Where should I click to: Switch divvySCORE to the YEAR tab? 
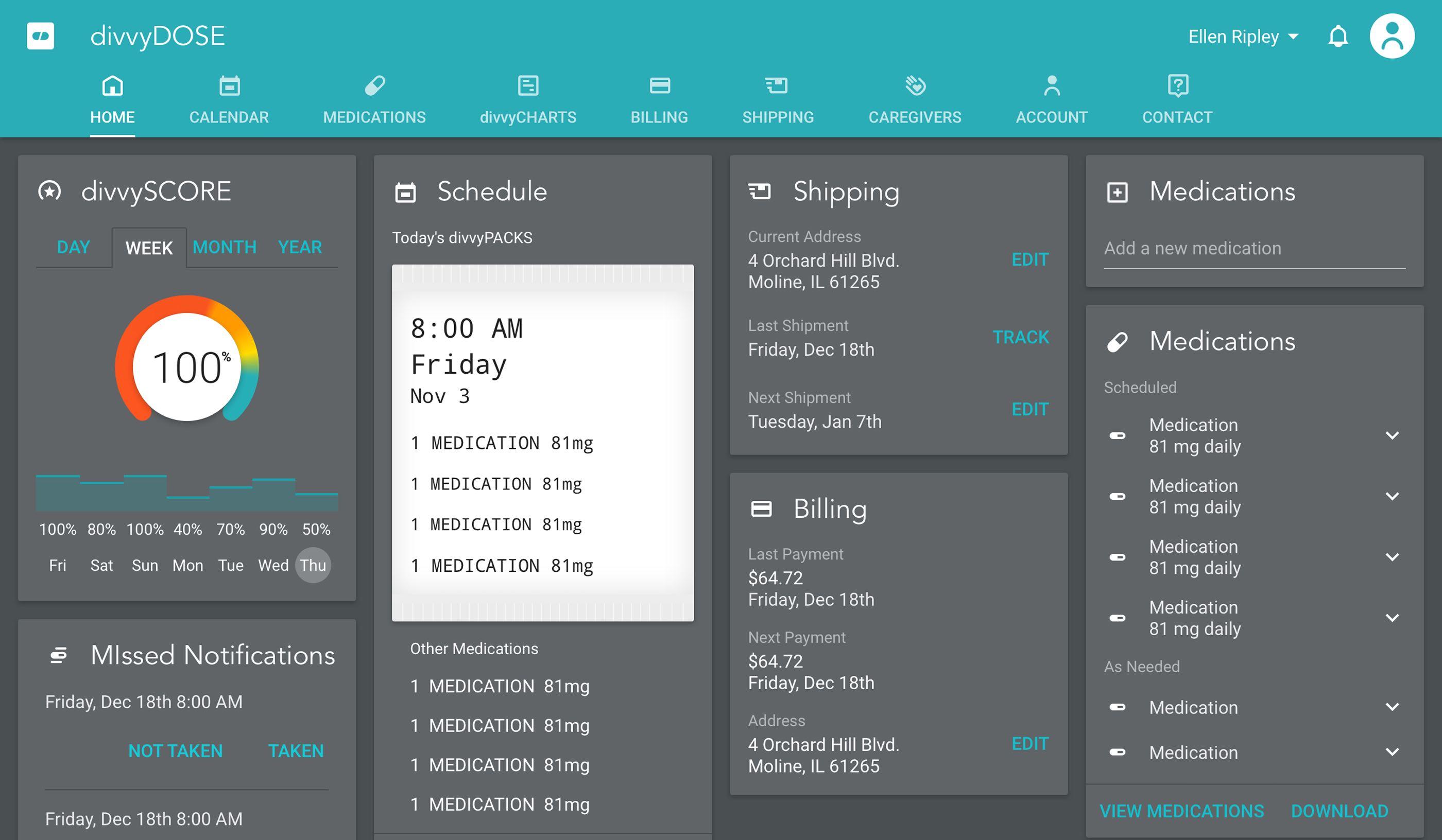pos(300,247)
